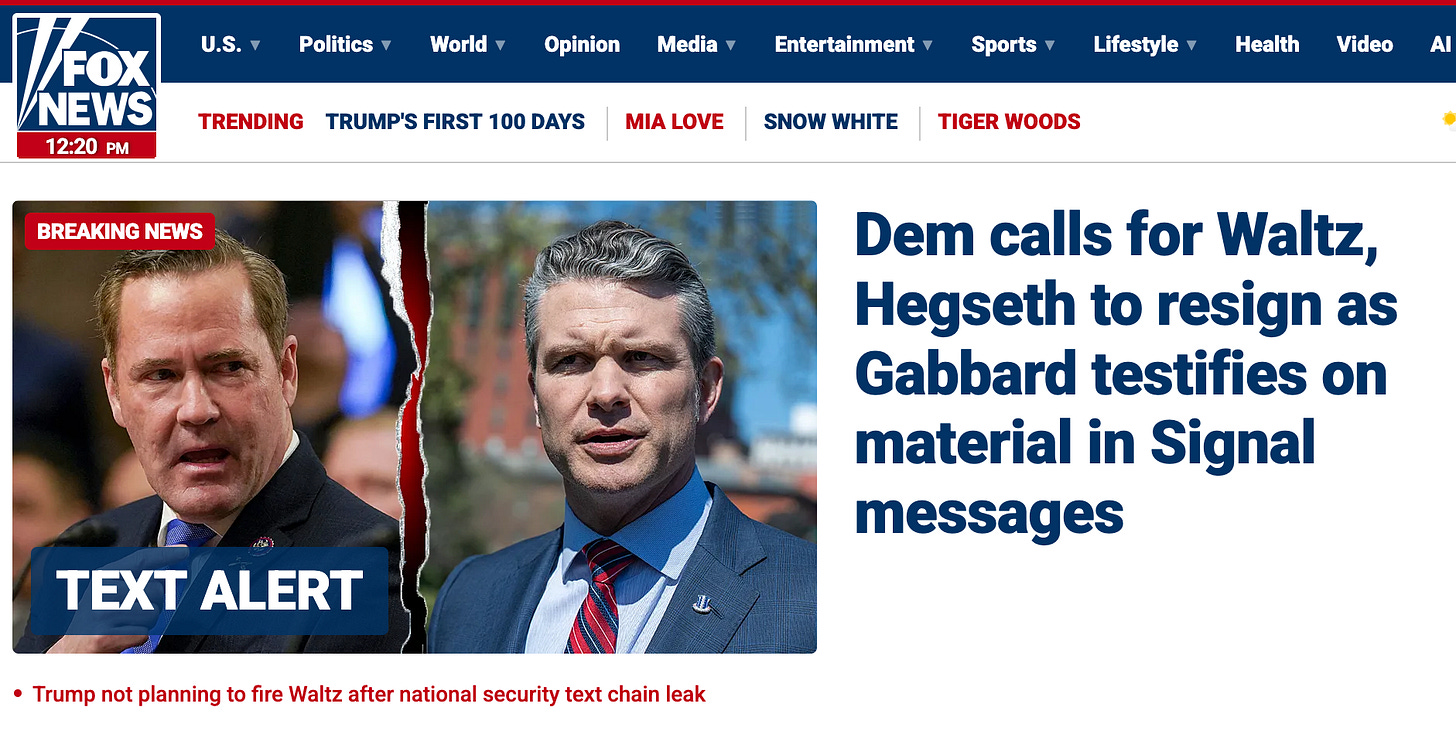The image size is (1456, 741).
Task: Click the Breaking News story image
Action: click(415, 427)
